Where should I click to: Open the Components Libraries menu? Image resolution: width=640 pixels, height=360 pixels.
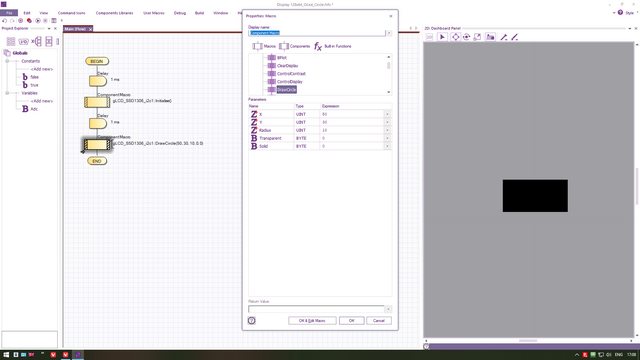point(114,13)
